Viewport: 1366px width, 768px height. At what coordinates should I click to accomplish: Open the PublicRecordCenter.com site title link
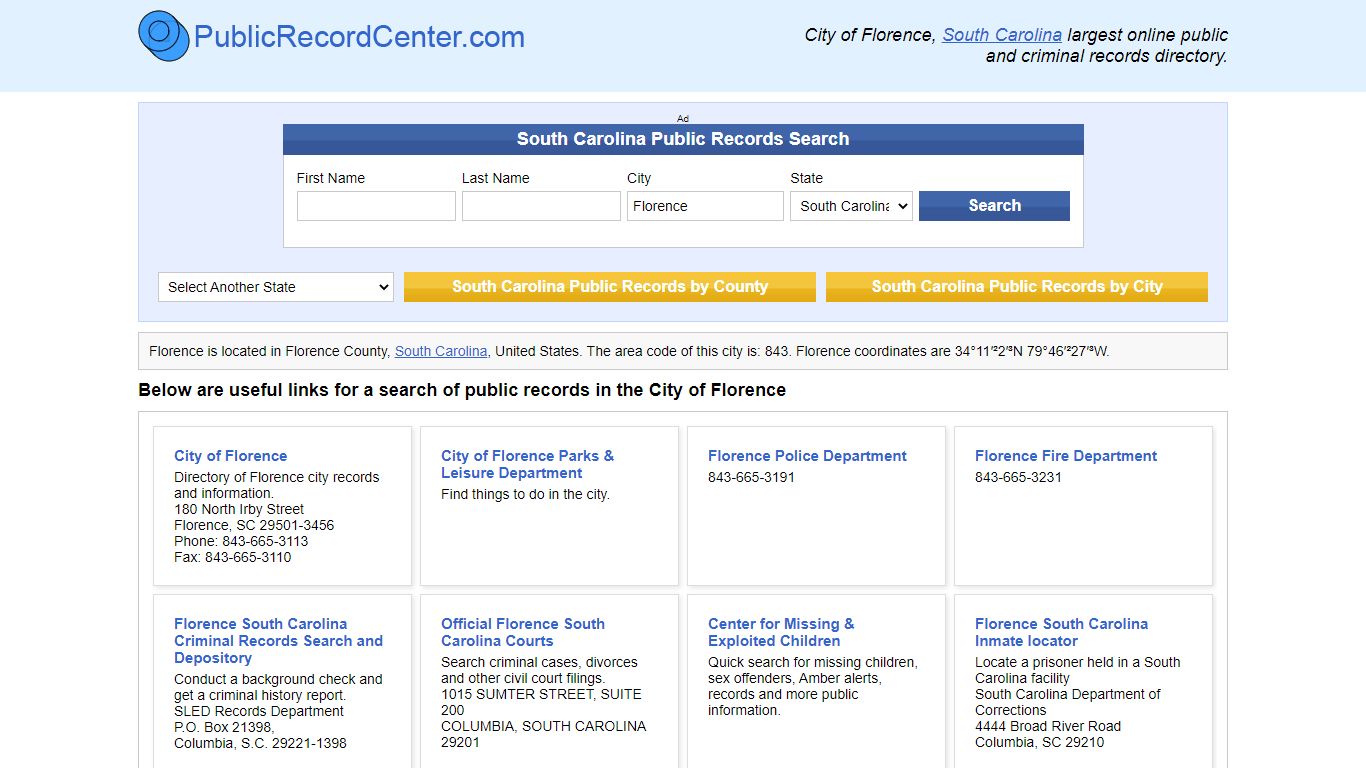tap(359, 37)
